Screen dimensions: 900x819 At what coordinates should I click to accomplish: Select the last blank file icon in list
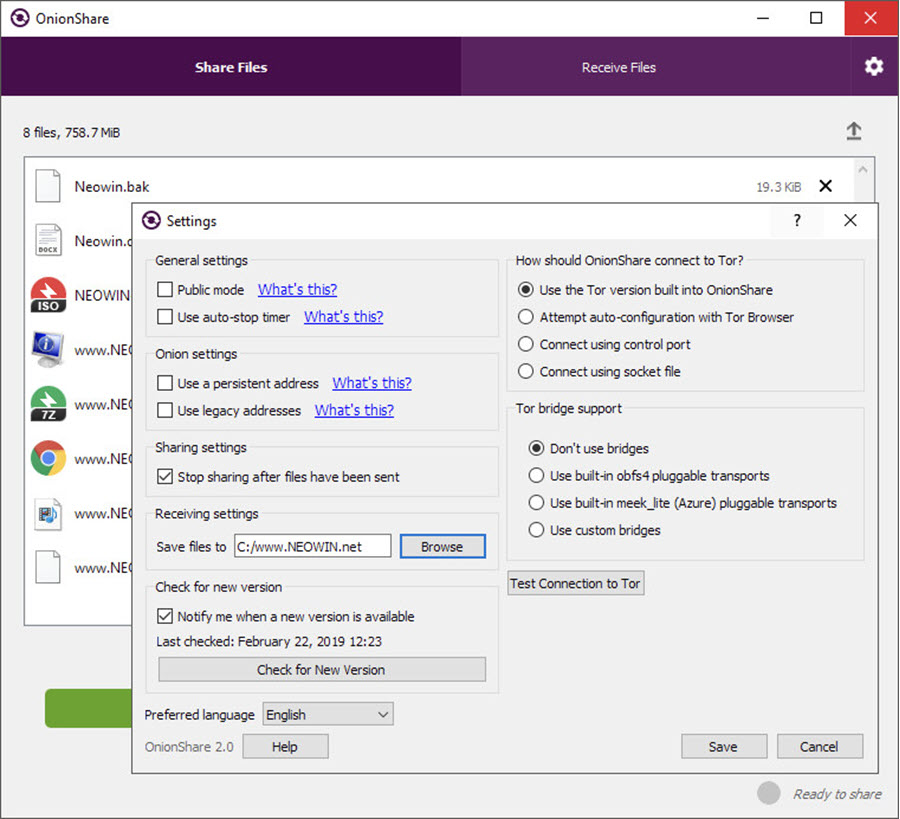[x=48, y=567]
